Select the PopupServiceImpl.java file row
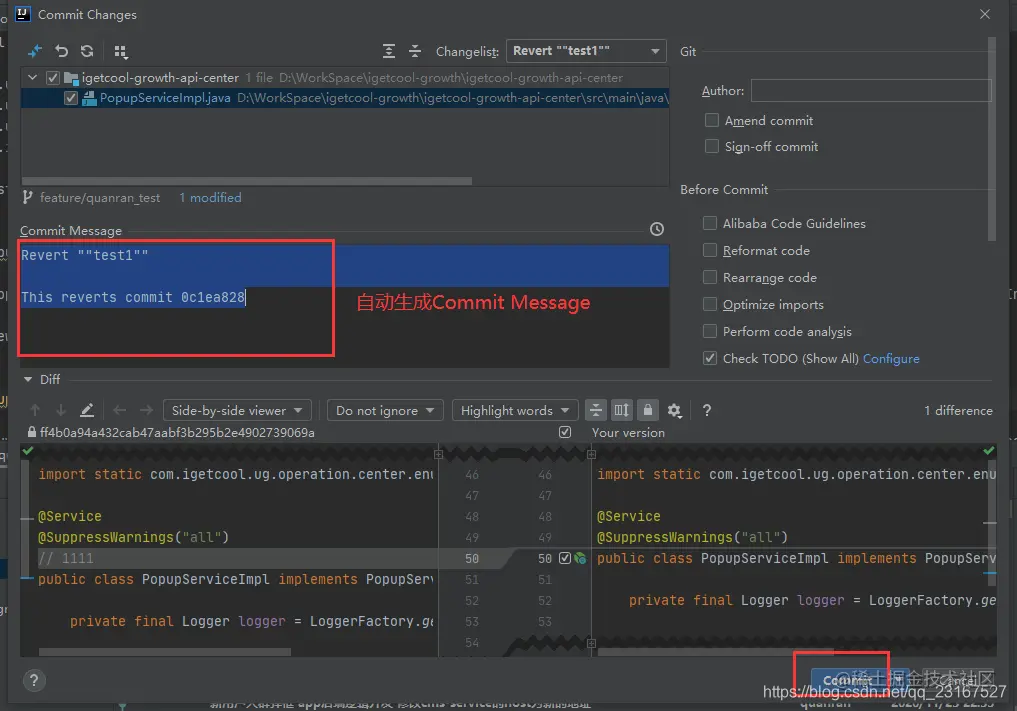The width and height of the screenshot is (1017, 711). tap(345, 98)
